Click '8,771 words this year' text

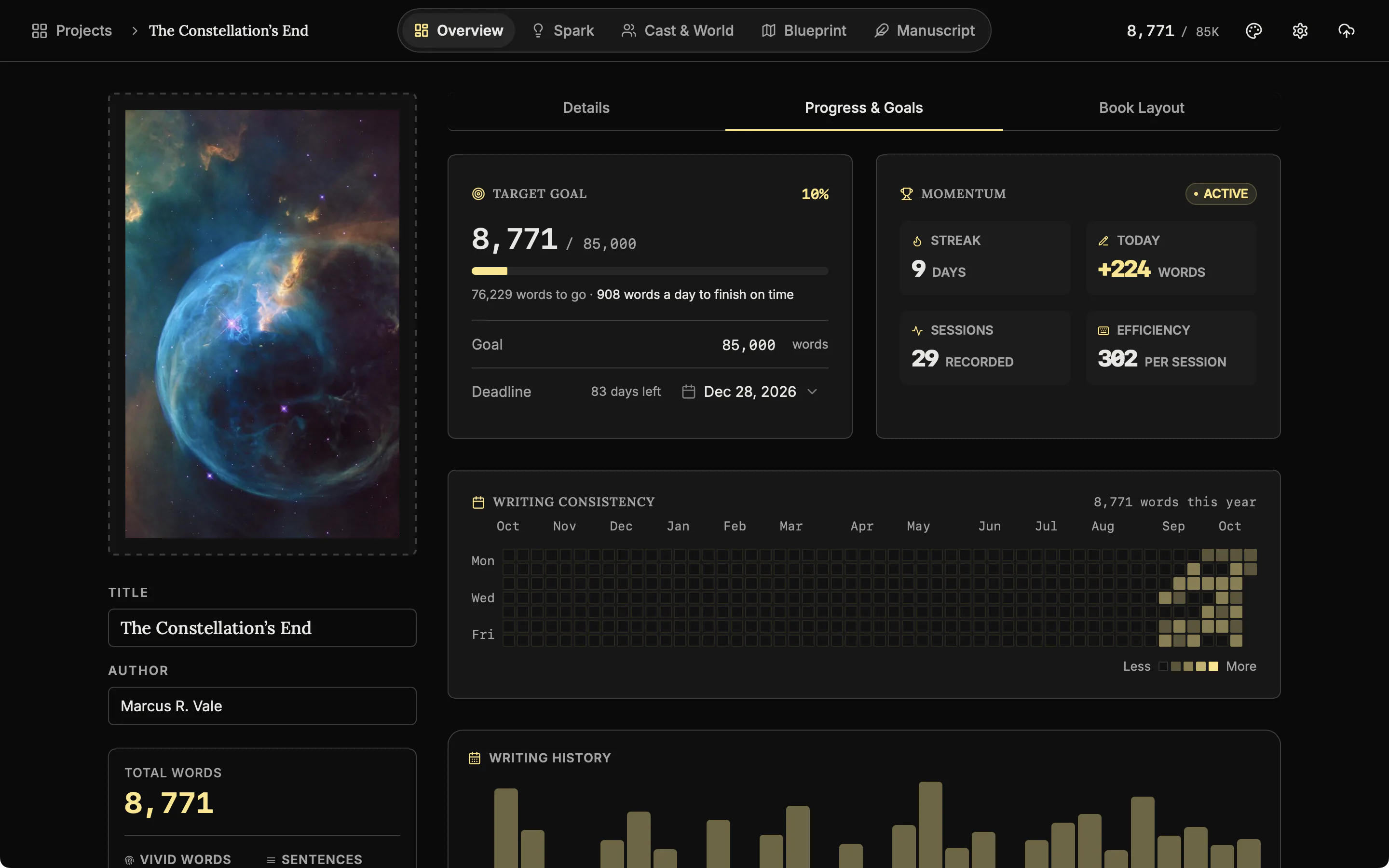point(1175,502)
